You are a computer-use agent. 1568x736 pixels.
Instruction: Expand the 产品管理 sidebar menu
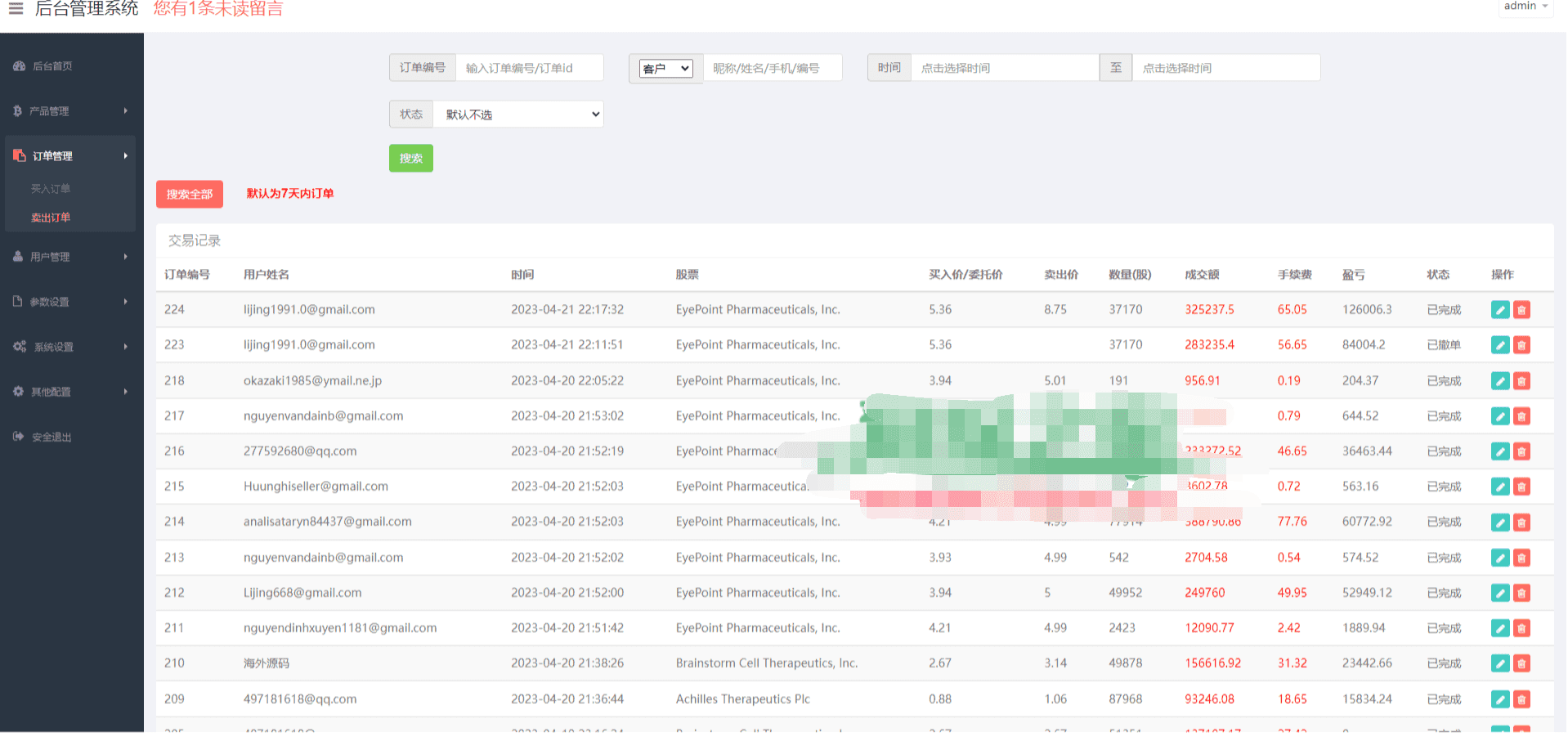click(70, 111)
